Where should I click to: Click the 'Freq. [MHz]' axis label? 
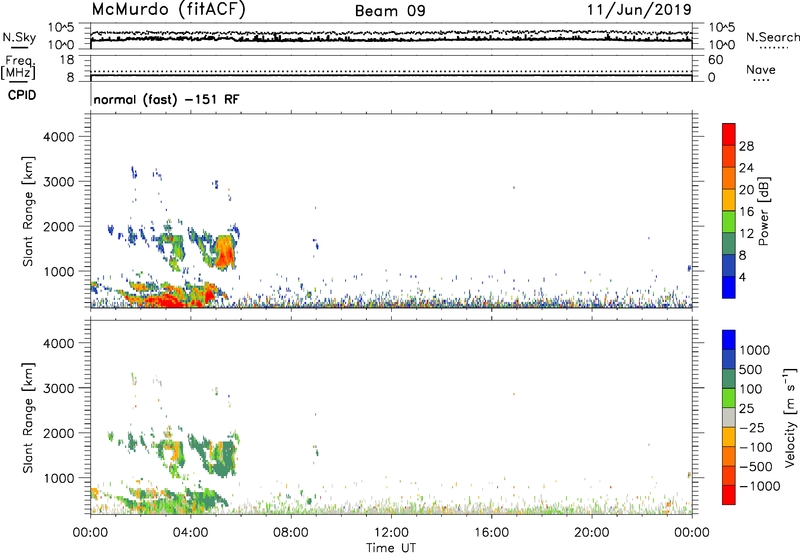tap(19, 67)
